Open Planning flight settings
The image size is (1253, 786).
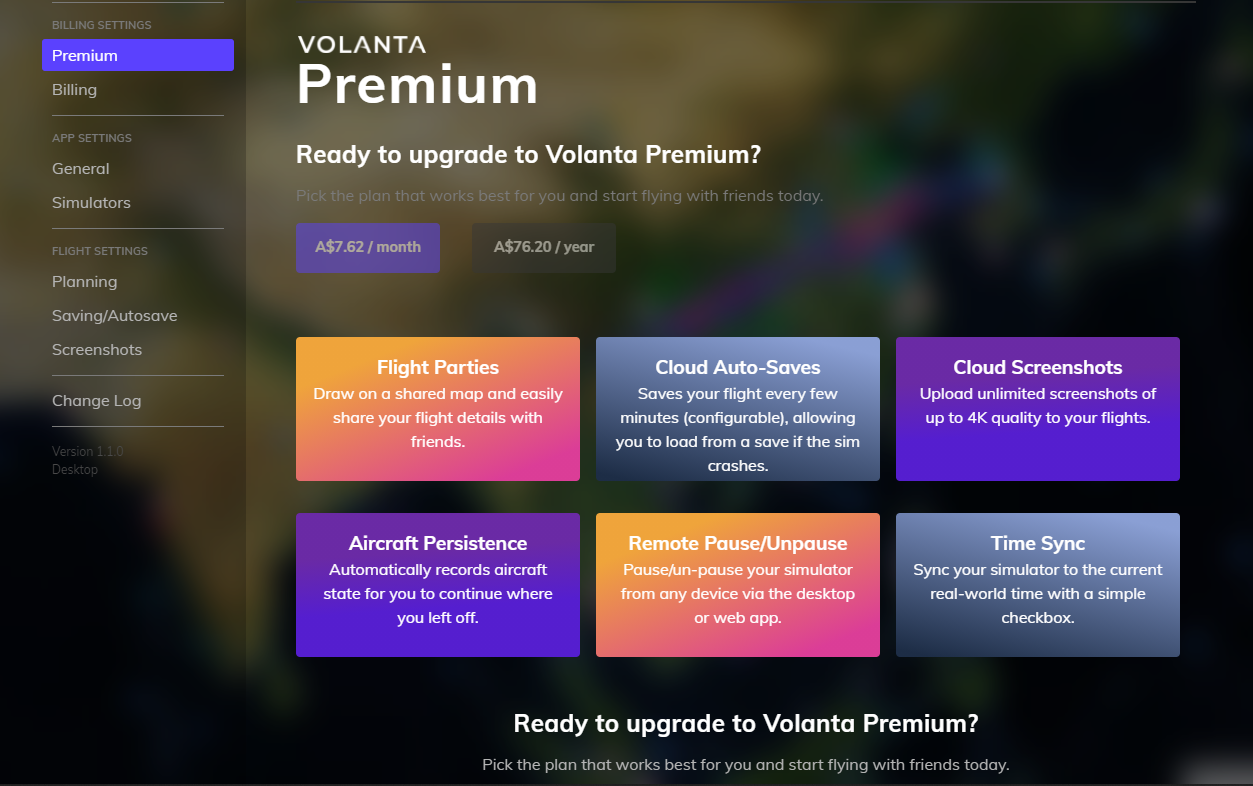(x=85, y=282)
